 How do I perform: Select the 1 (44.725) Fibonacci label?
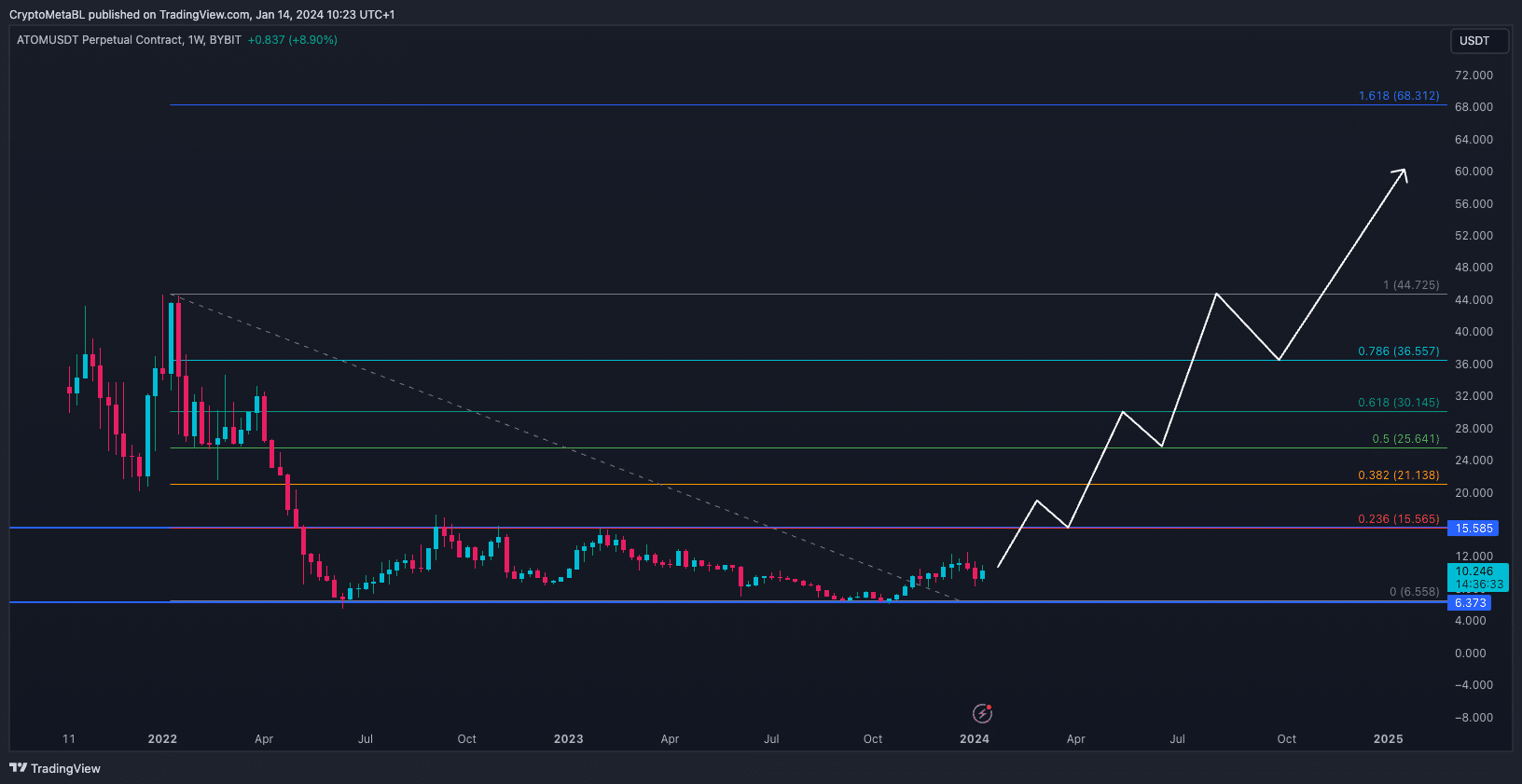coord(1411,285)
